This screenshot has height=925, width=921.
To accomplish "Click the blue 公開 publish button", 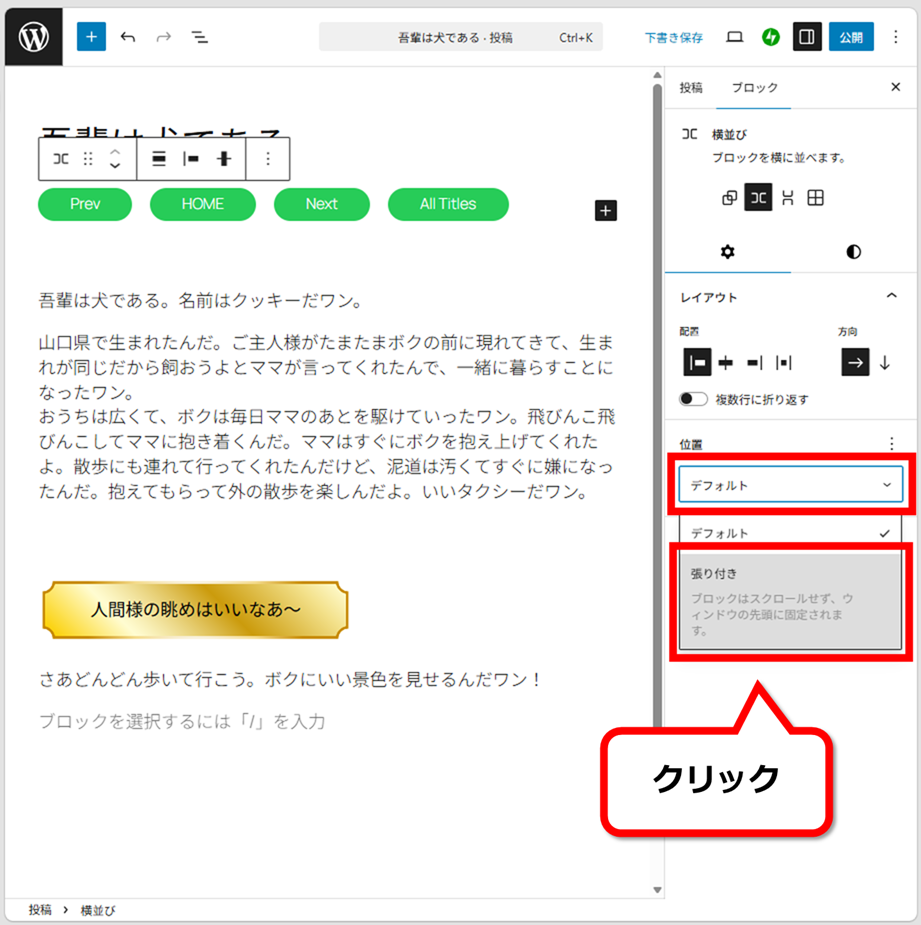I will 851,37.
